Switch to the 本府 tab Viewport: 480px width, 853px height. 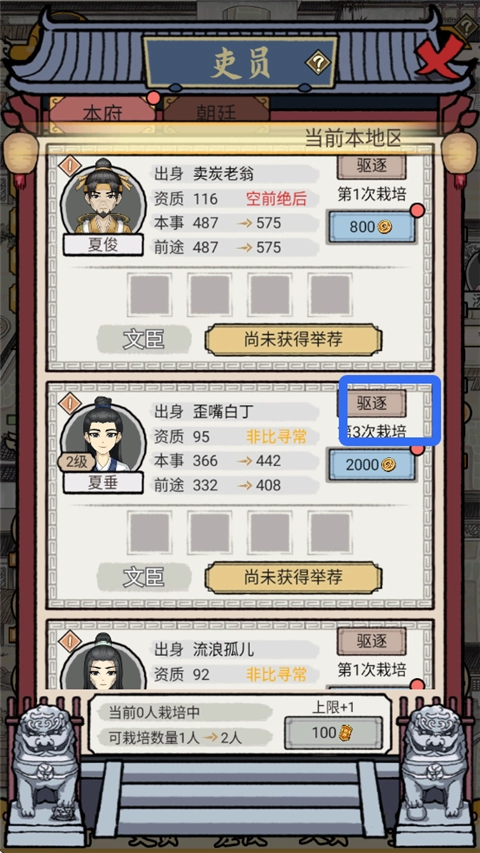(x=102, y=114)
